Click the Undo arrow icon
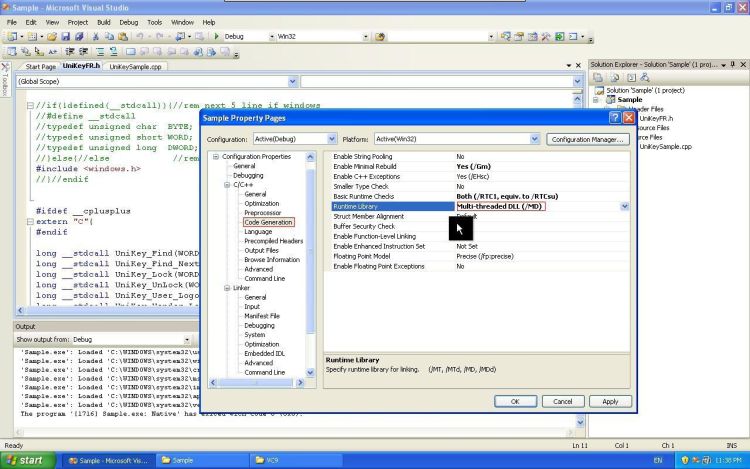Image resolution: width=750 pixels, height=469 pixels. click(140, 36)
